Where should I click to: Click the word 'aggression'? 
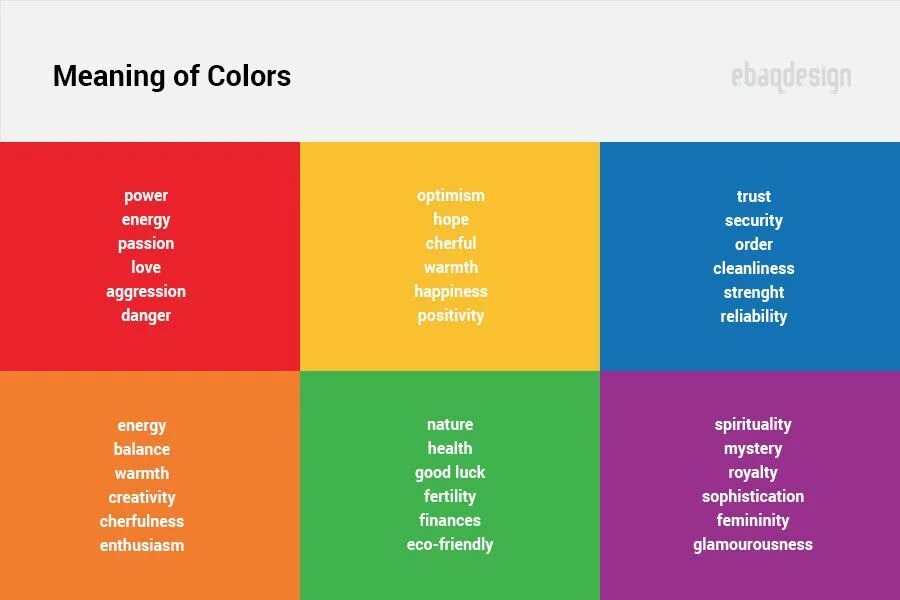pos(146,292)
